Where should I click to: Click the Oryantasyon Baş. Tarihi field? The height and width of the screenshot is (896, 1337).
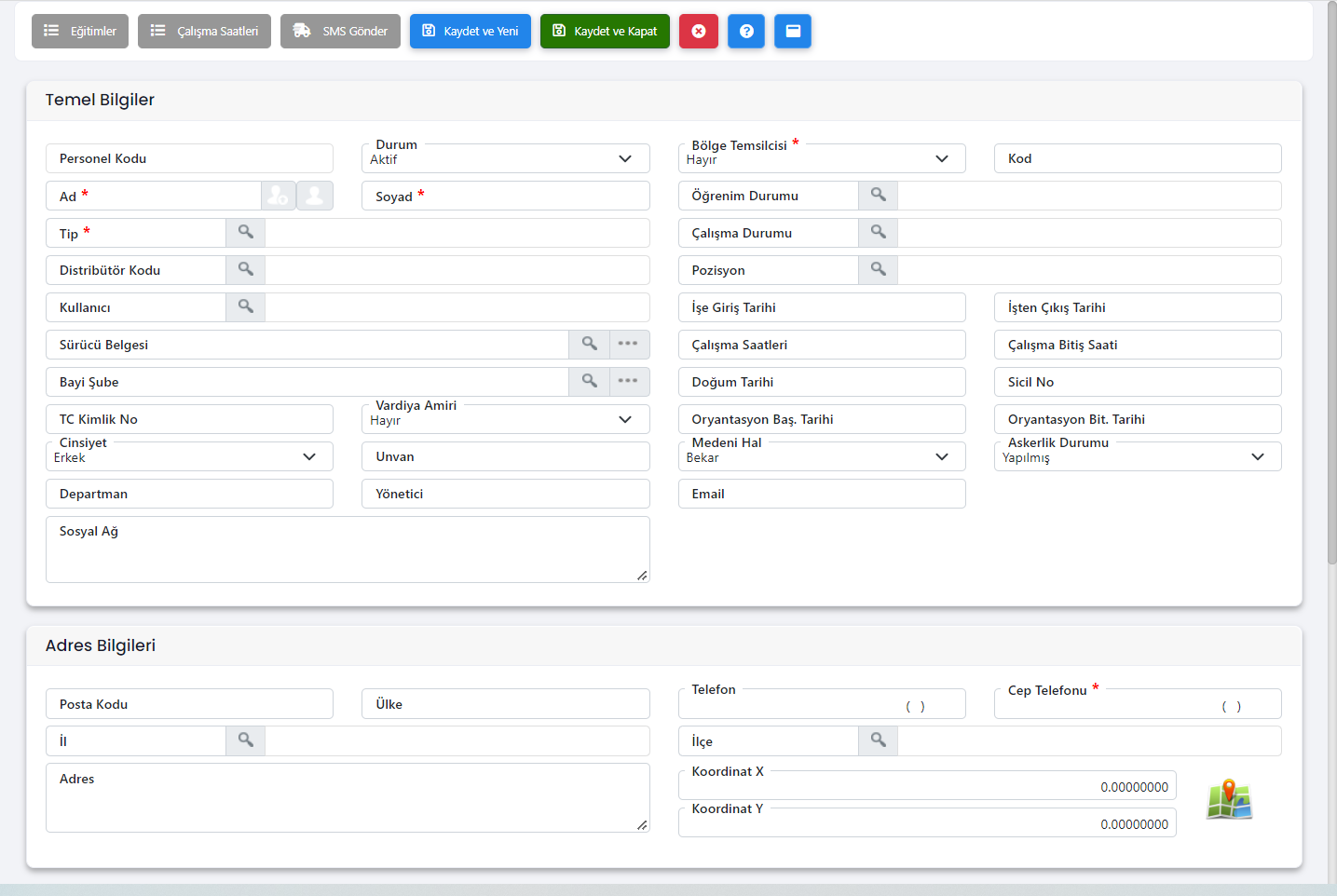tap(822, 419)
